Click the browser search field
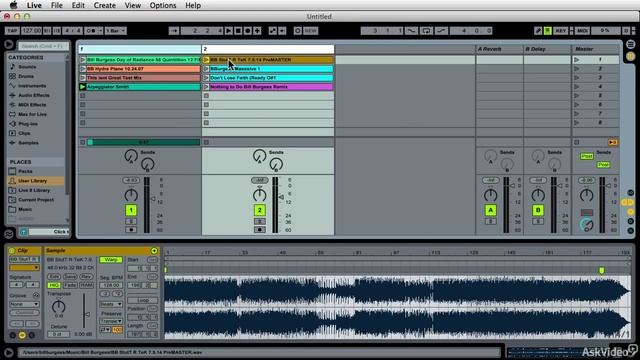The width and height of the screenshot is (640, 360). [43, 46]
